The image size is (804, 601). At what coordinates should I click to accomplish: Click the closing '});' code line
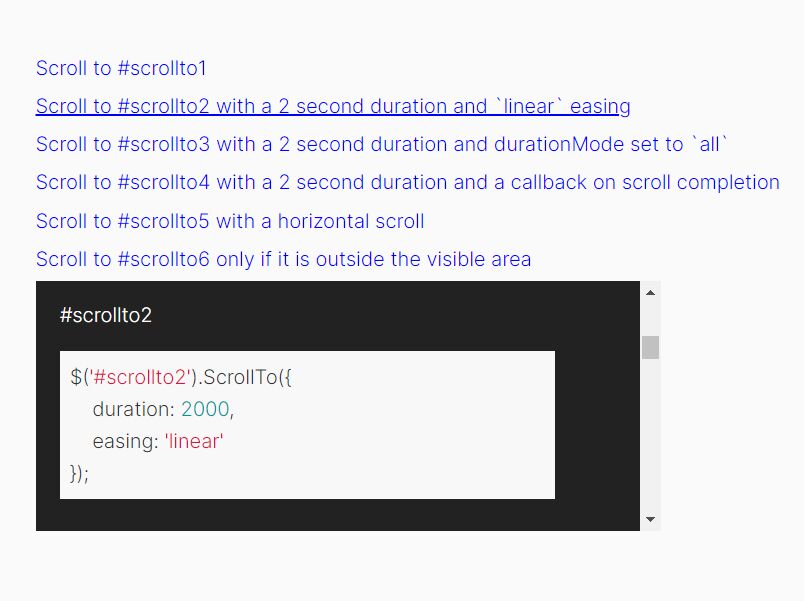point(79,473)
